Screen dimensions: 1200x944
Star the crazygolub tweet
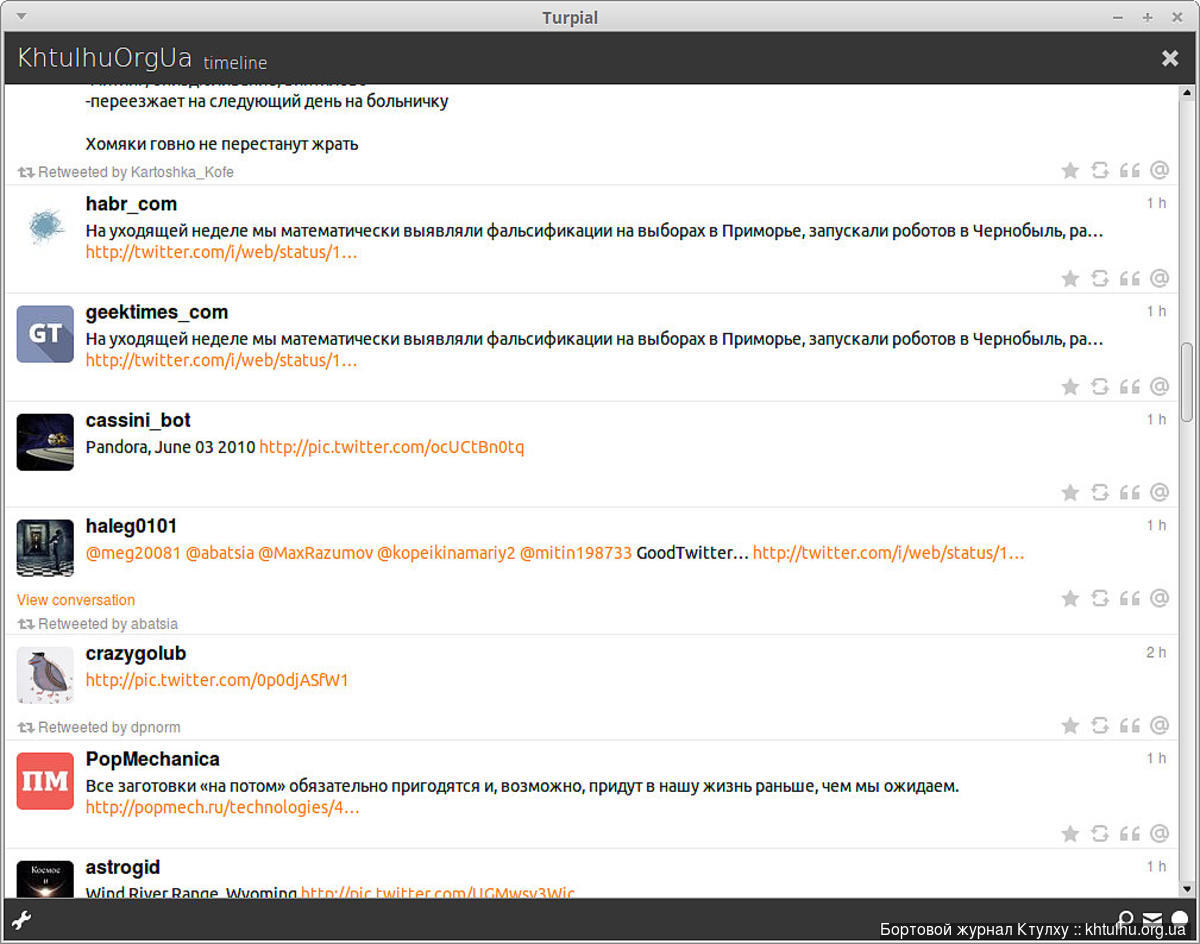(x=1070, y=725)
